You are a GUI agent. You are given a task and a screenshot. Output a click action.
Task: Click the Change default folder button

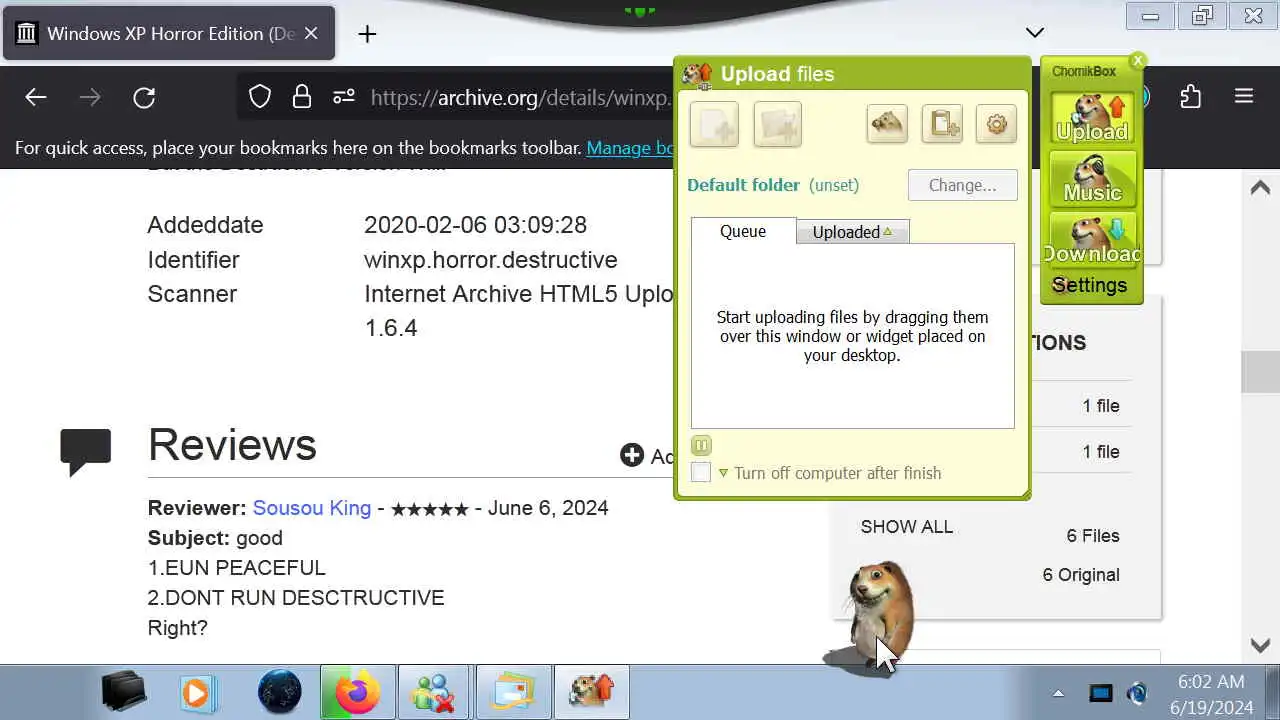[x=962, y=185]
